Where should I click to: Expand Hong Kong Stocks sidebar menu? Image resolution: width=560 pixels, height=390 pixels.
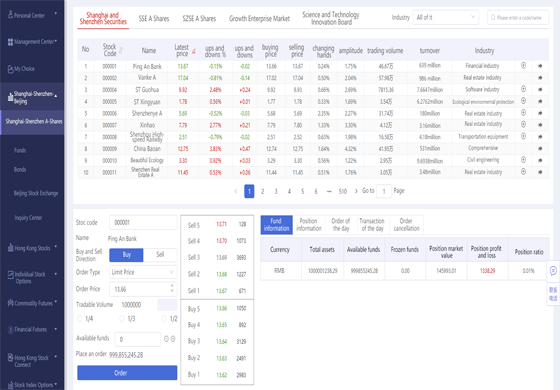(32, 248)
